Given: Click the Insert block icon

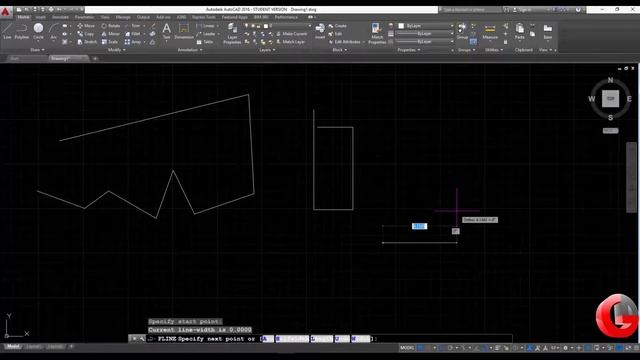Looking at the screenshot, I should point(320,31).
